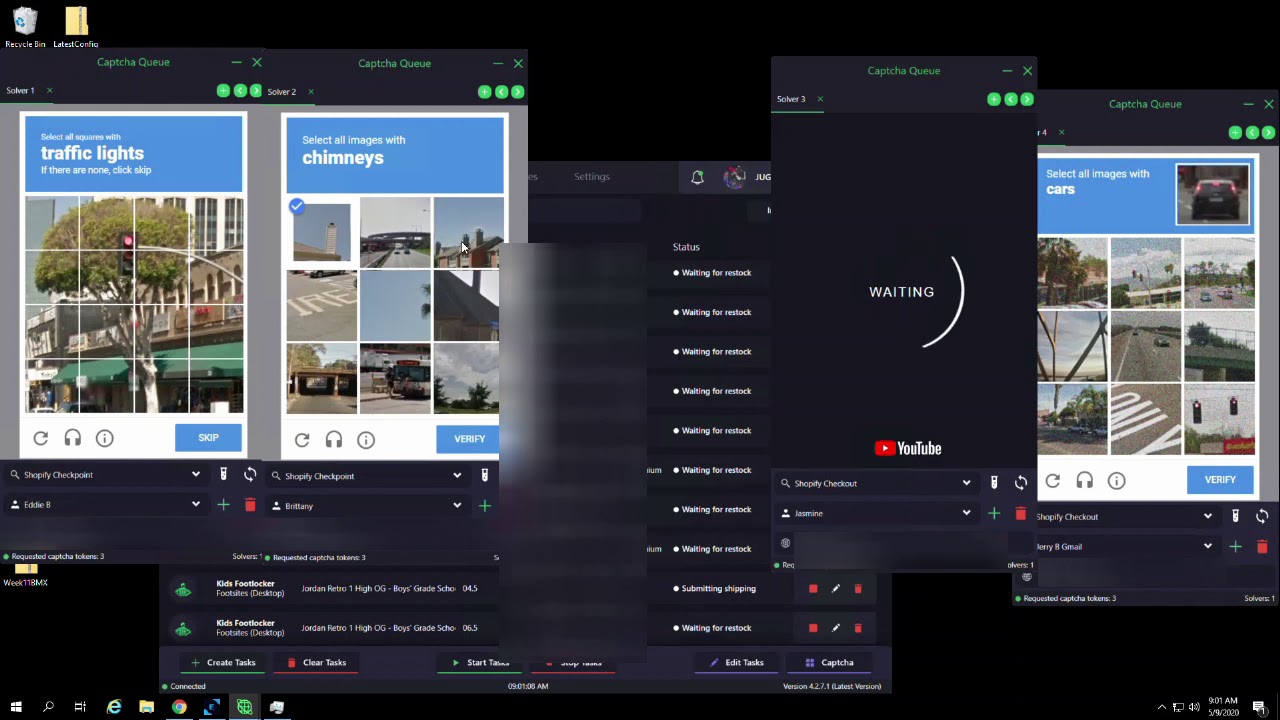Expand the Jerry B Gmail account dropdown
Viewport: 1280px width, 720px height.
1208,547
